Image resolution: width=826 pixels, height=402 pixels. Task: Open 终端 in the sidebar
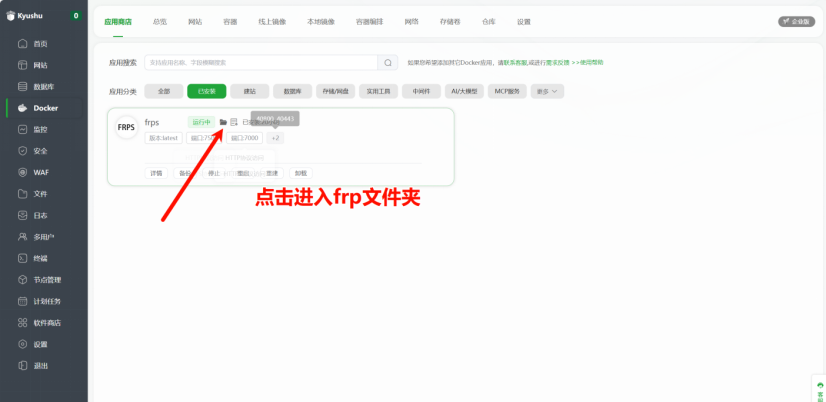(41, 259)
